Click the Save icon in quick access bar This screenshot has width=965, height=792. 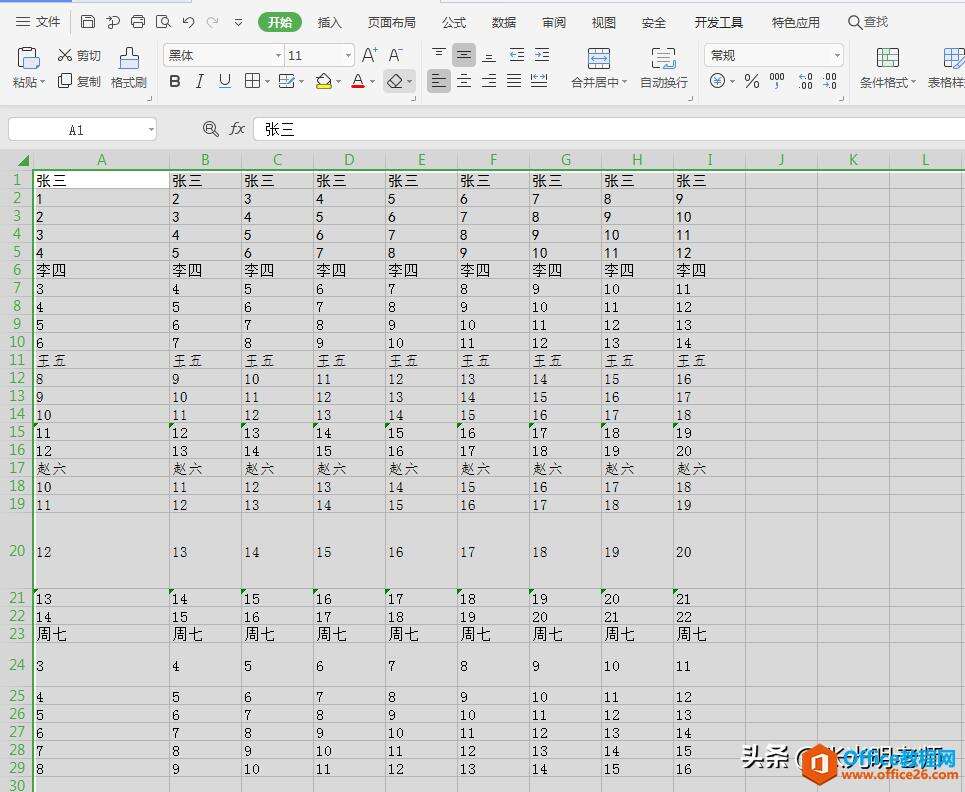tap(88, 22)
